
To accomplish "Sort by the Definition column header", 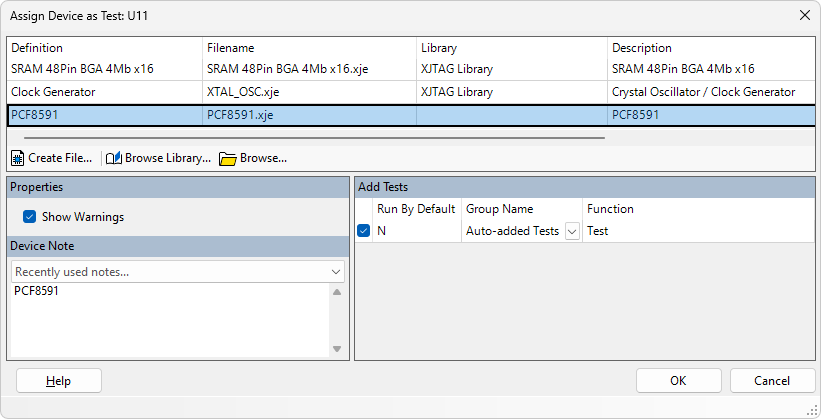I will click(x=37, y=48).
